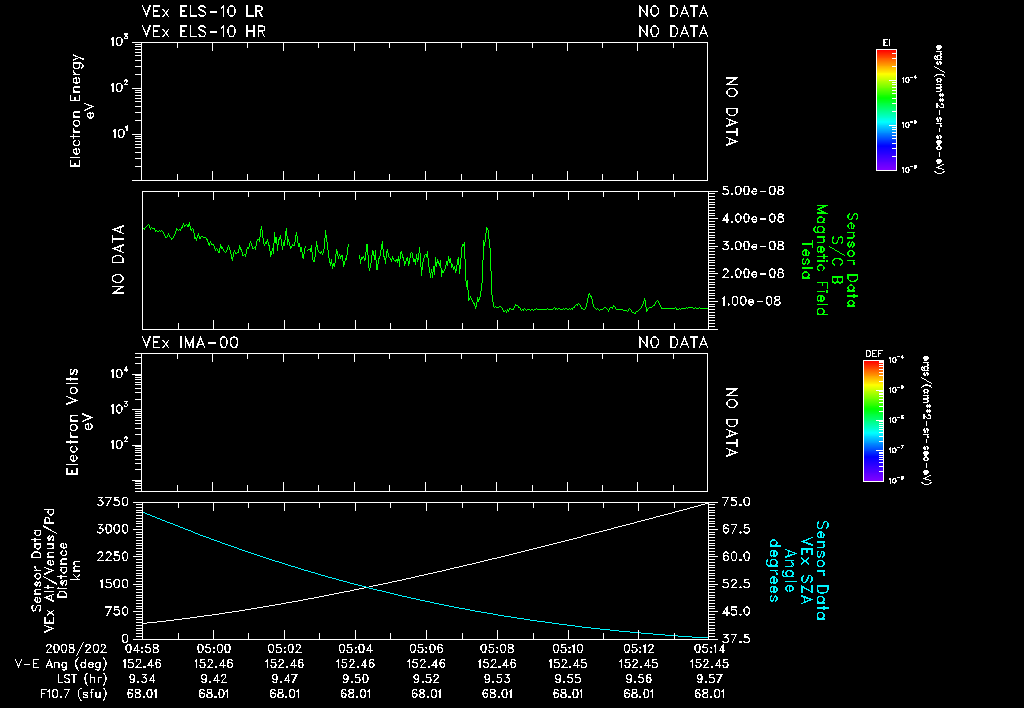Click NO DATA label on VEx IMA-00 row
Viewport: 1024px width, 708px height.
[673, 342]
